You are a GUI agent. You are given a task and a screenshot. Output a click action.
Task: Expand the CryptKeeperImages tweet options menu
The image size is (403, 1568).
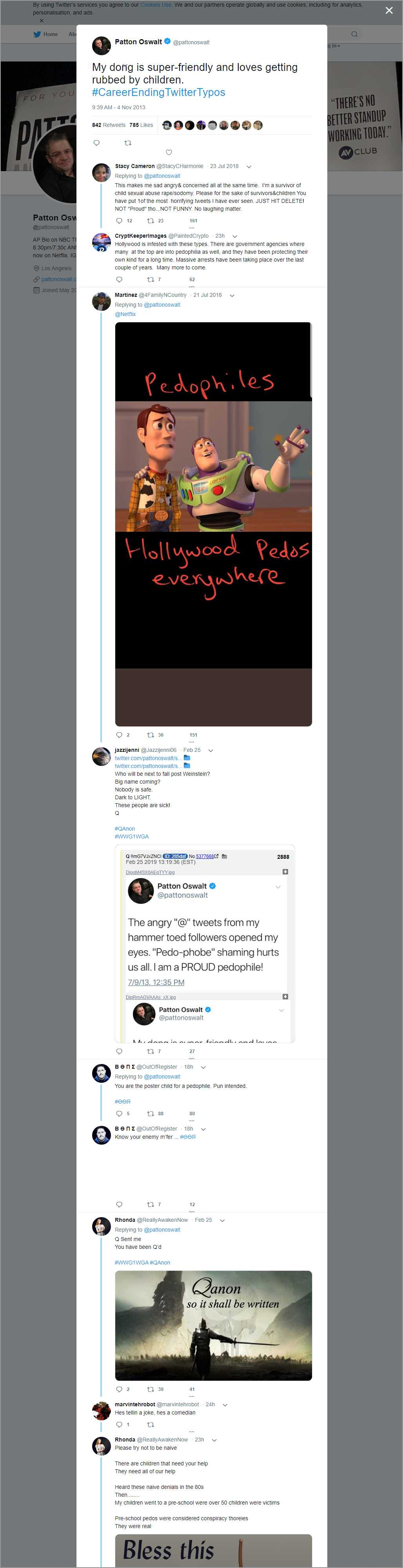[x=235, y=236]
